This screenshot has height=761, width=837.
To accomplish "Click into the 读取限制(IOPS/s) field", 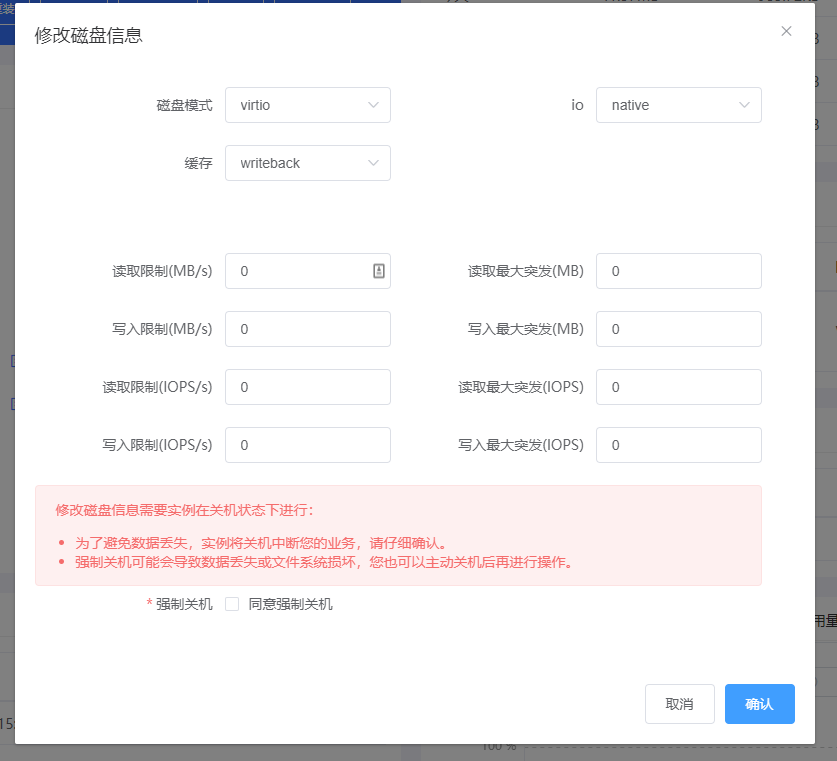I will pos(307,387).
